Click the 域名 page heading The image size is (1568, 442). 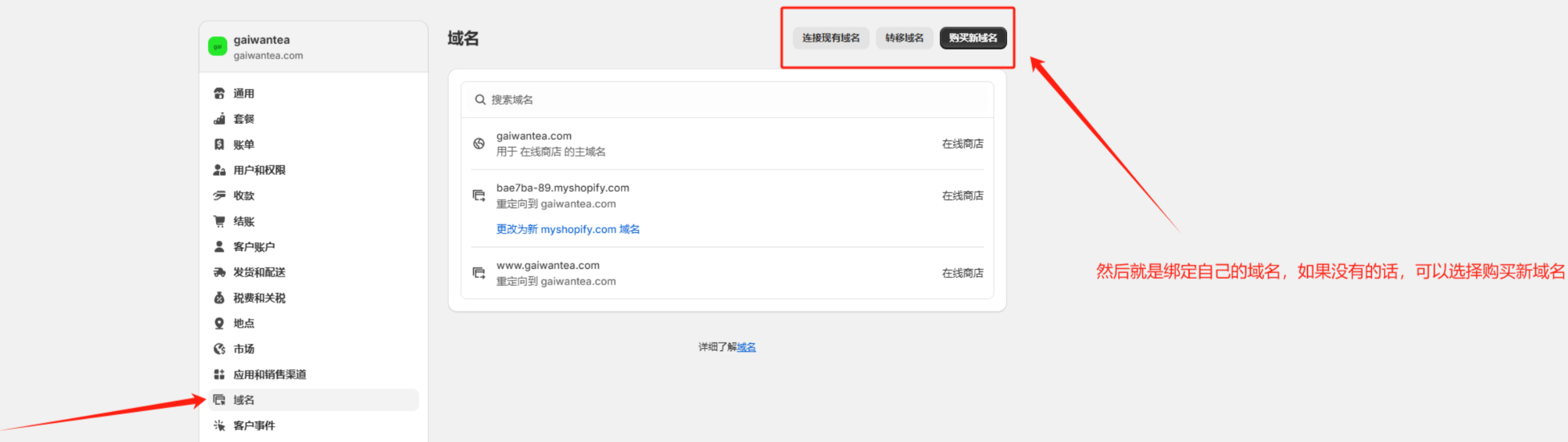(x=463, y=39)
